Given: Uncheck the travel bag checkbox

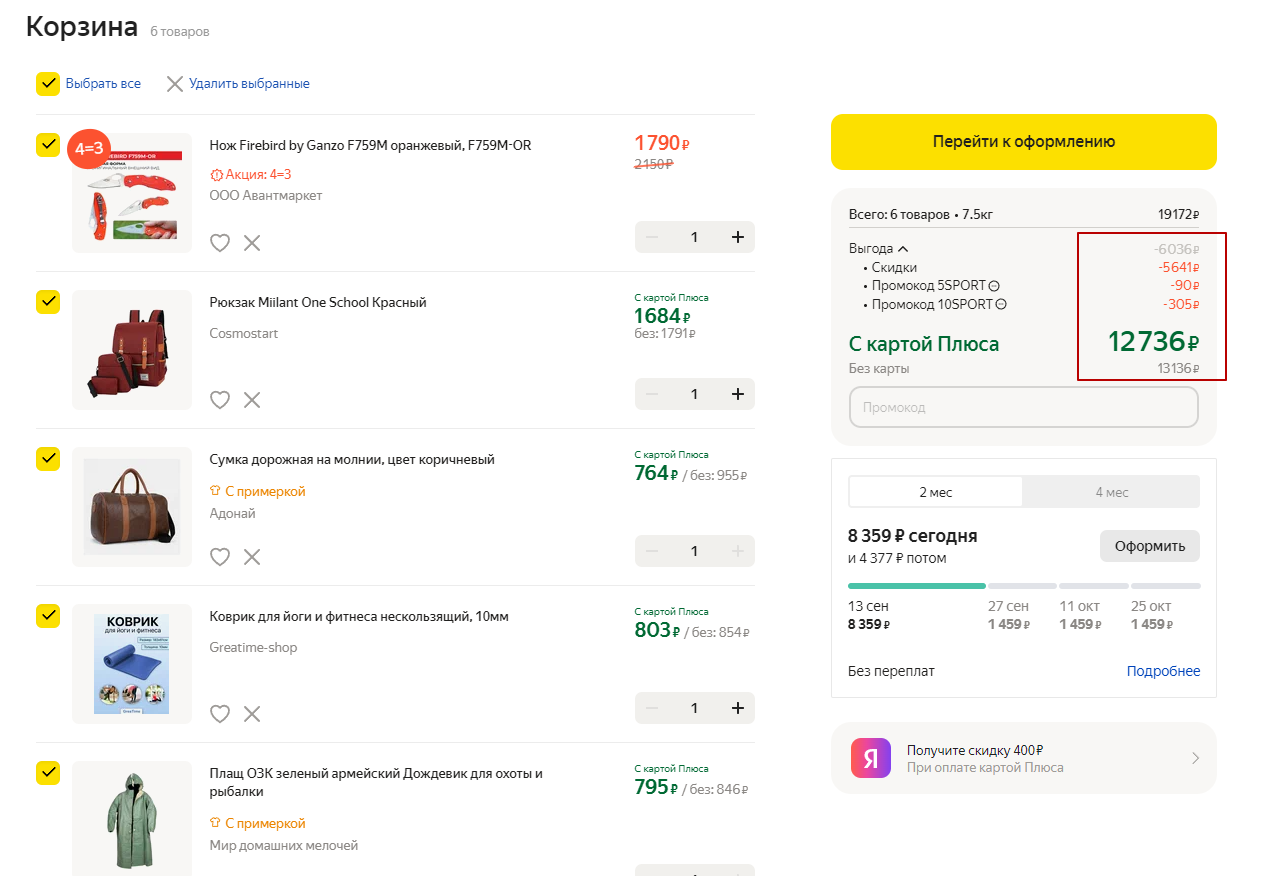Looking at the screenshot, I should coord(48,459).
